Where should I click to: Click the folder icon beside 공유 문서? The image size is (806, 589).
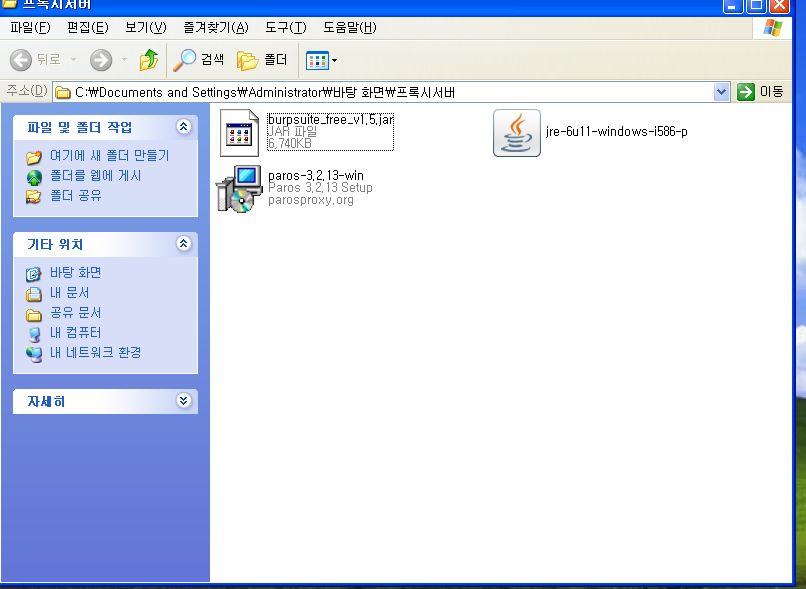click(x=34, y=315)
